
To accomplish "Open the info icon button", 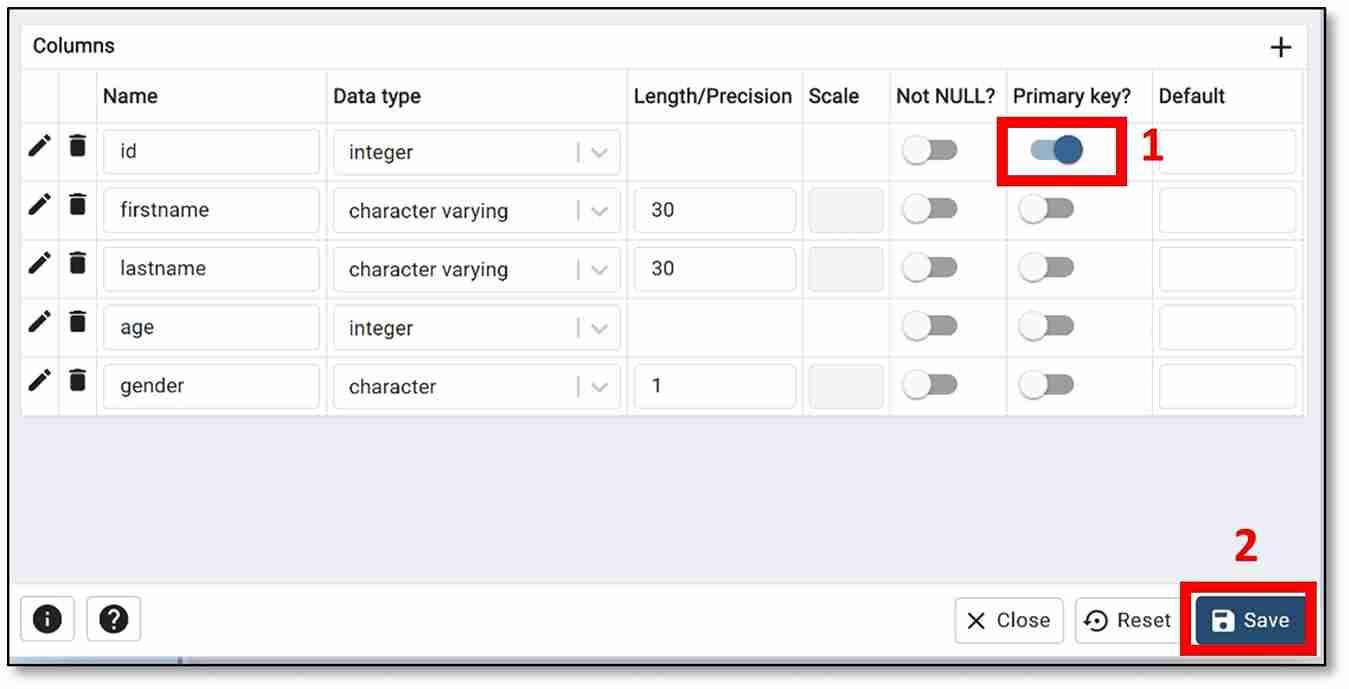I will [47, 620].
